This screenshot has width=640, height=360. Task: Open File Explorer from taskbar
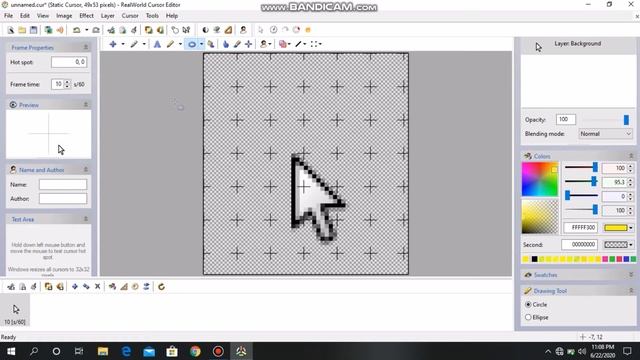coord(103,351)
